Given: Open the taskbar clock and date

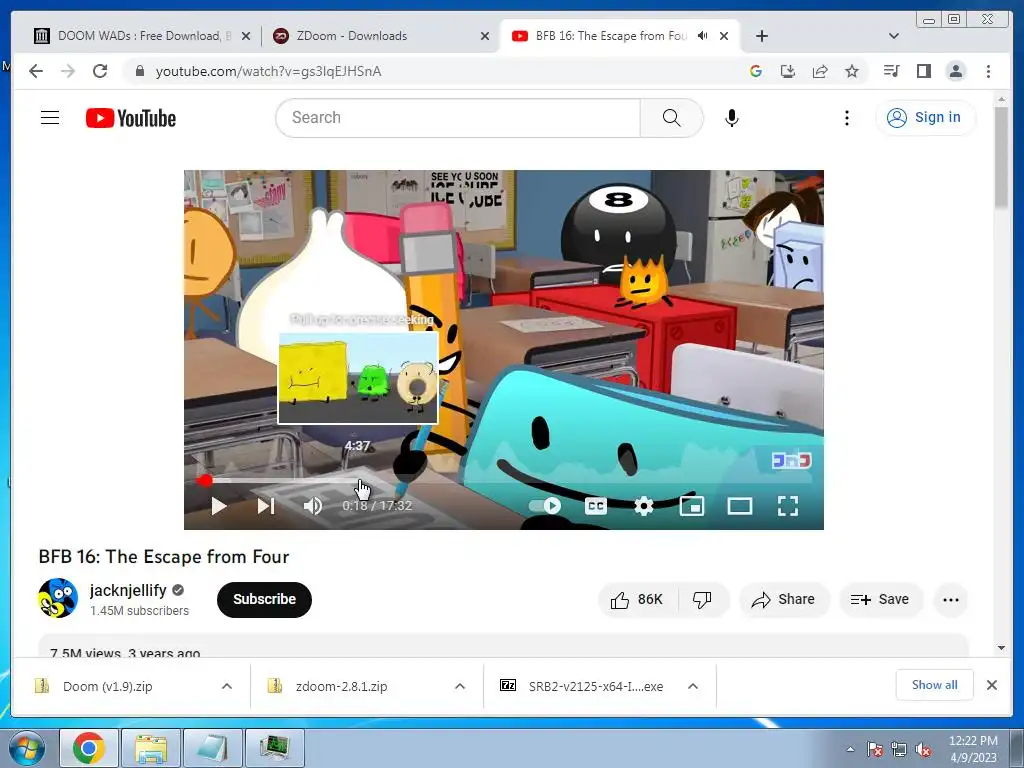Looking at the screenshot, I should (973, 749).
